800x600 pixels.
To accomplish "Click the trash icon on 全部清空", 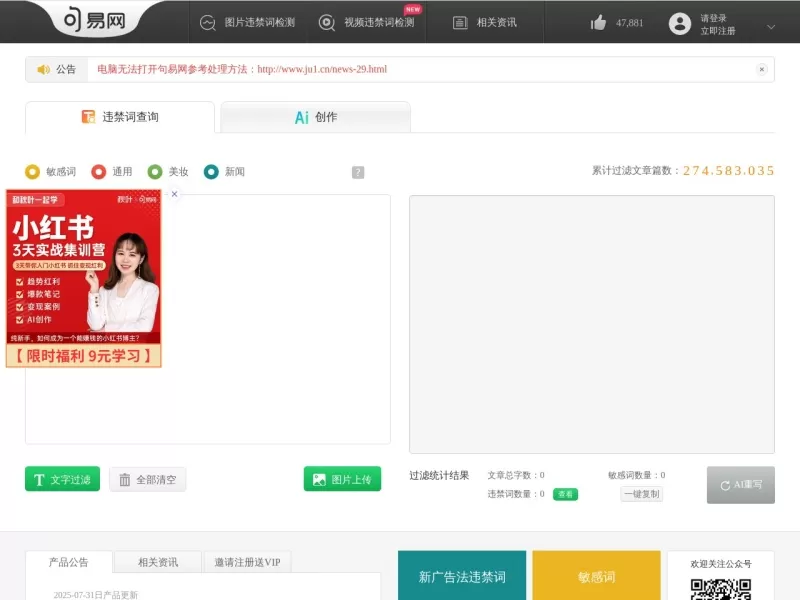I will [126, 478].
